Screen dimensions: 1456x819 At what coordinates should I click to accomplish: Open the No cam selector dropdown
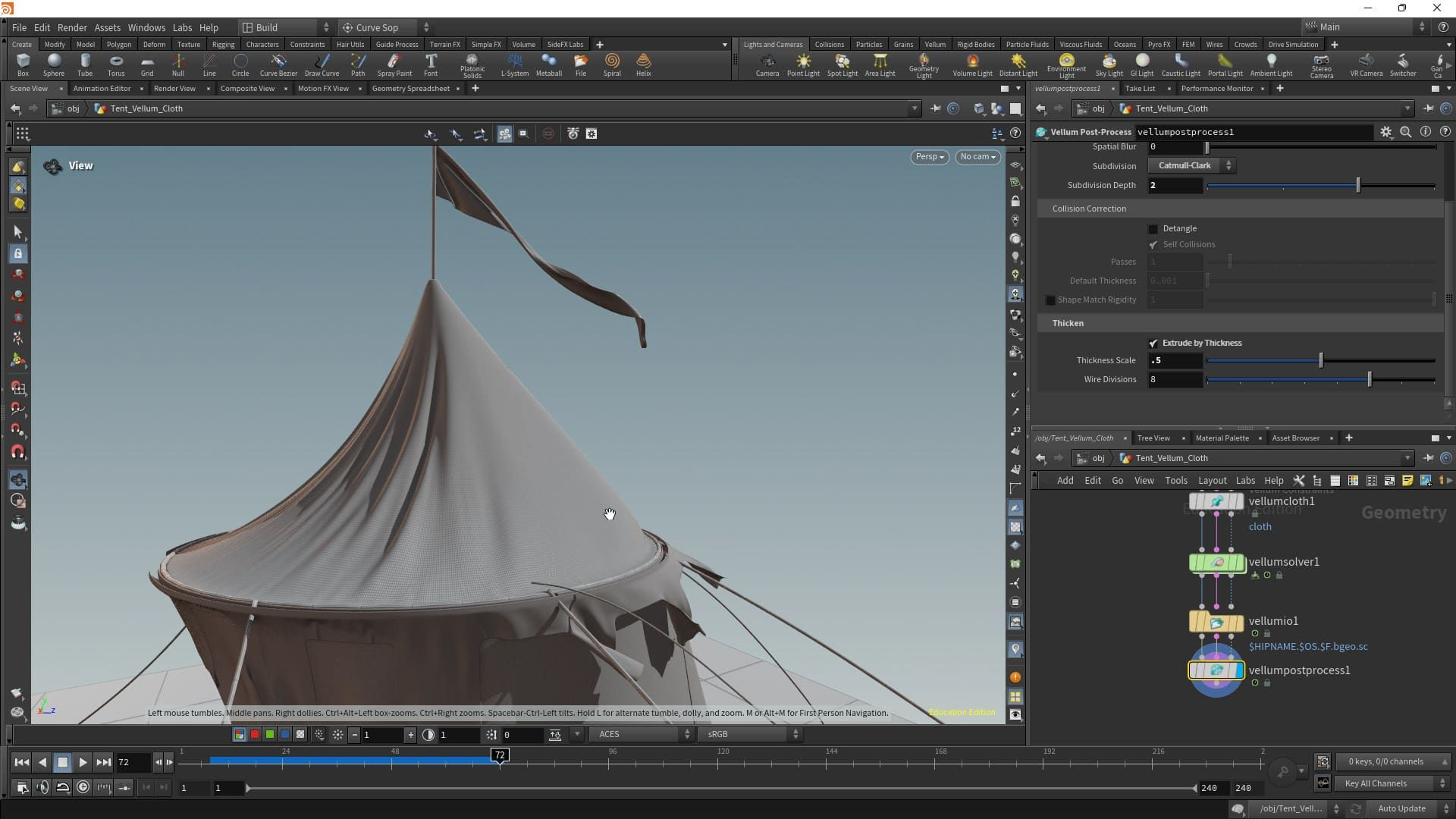point(977,156)
